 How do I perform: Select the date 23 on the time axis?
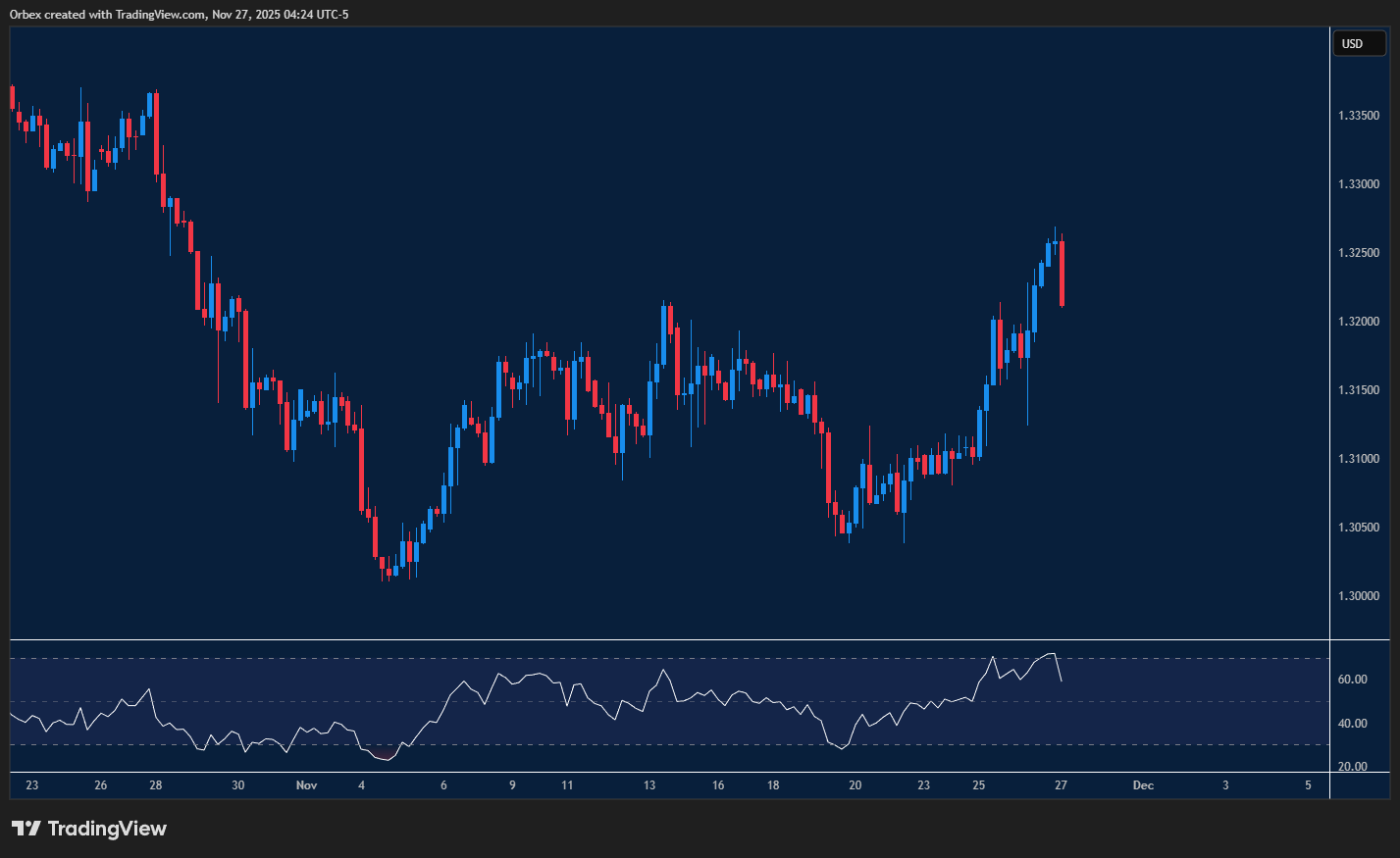point(31,785)
